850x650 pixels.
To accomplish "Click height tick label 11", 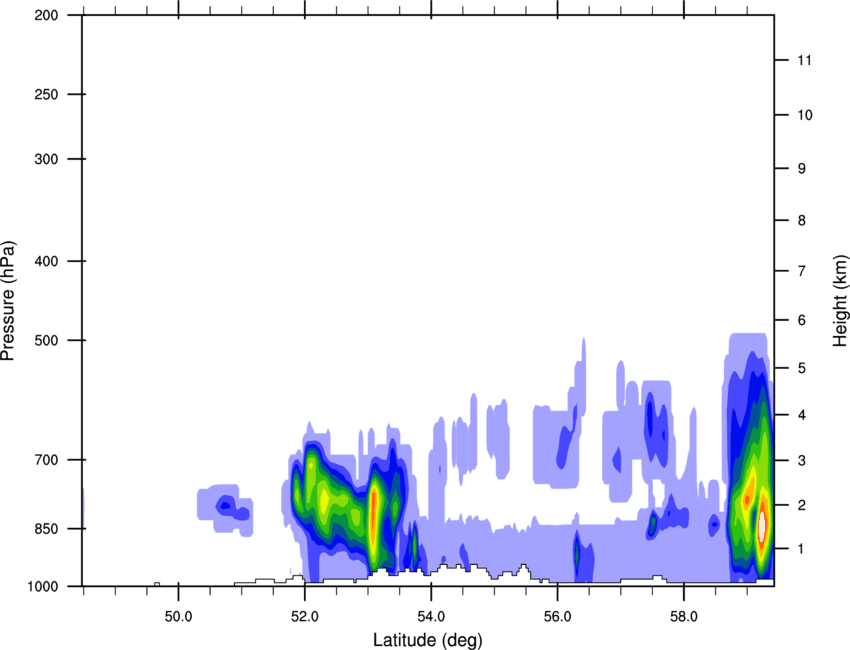I will pyautogui.click(x=804, y=60).
